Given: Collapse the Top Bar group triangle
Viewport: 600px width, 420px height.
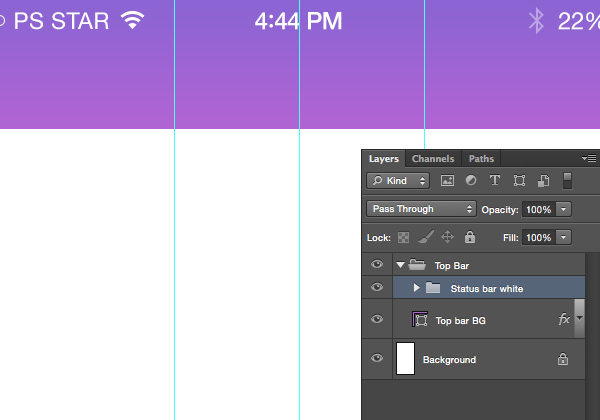Looking at the screenshot, I should 400,265.
